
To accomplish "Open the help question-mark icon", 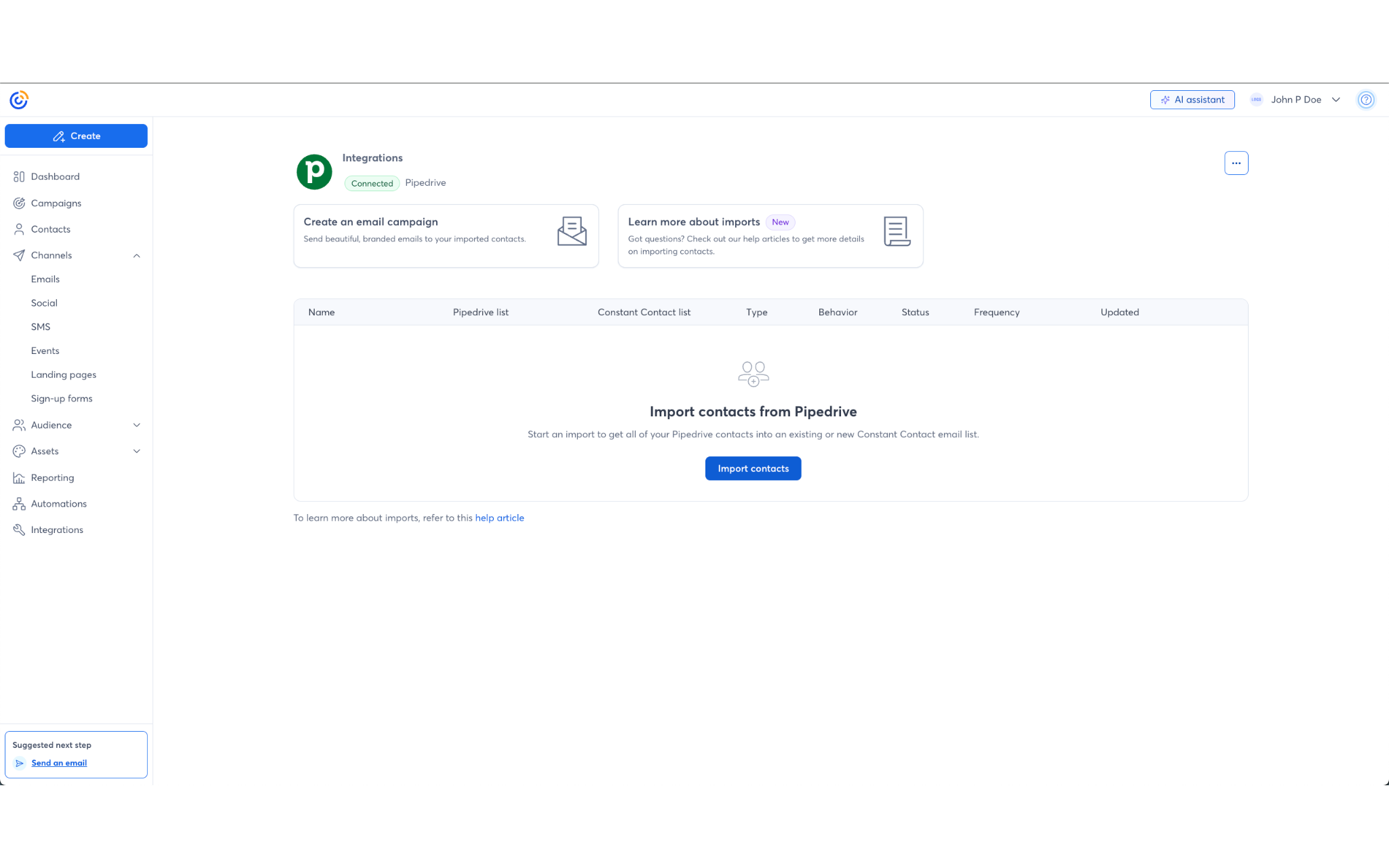I will click(1366, 100).
